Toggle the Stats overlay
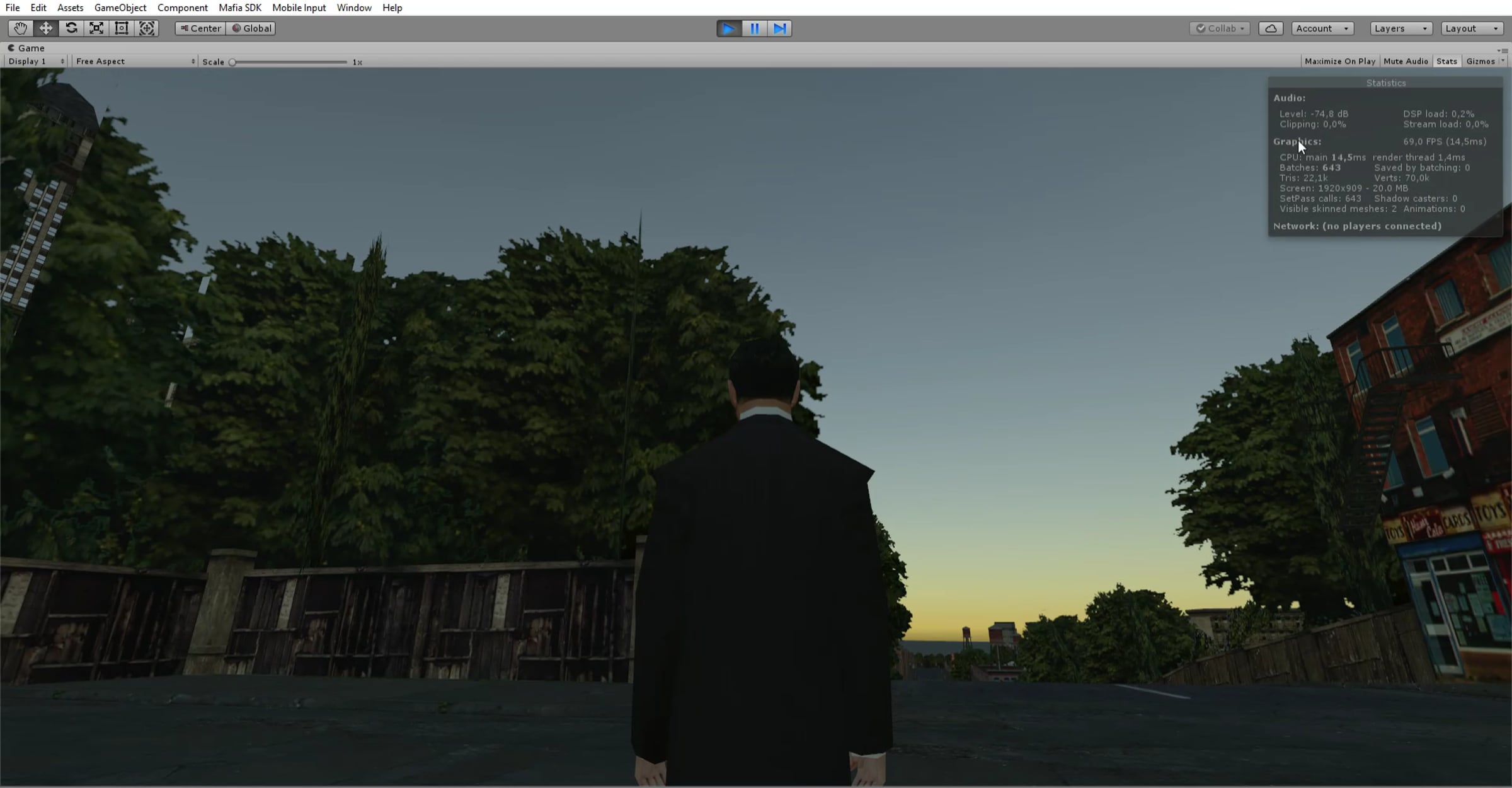Viewport: 1512px width, 788px height. point(1446,61)
